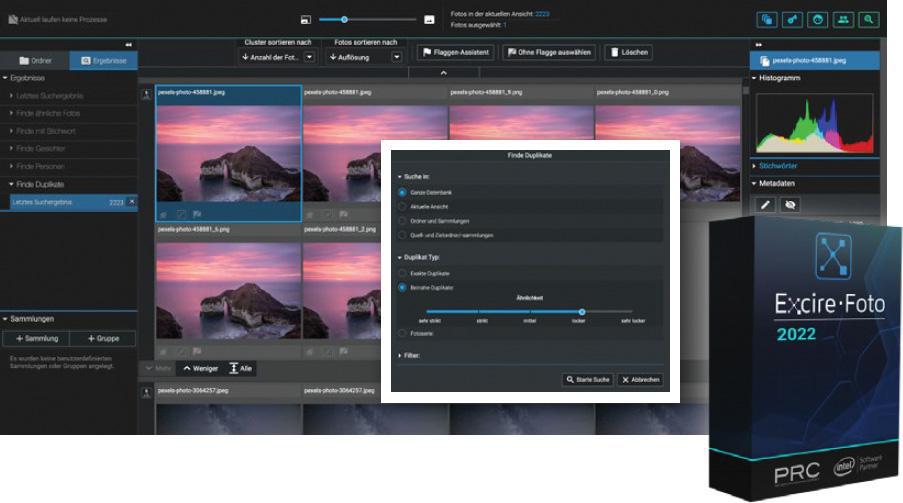Click the large thumbnail size icon
Screen dimensions: 903x503
pyautogui.click(x=429, y=20)
